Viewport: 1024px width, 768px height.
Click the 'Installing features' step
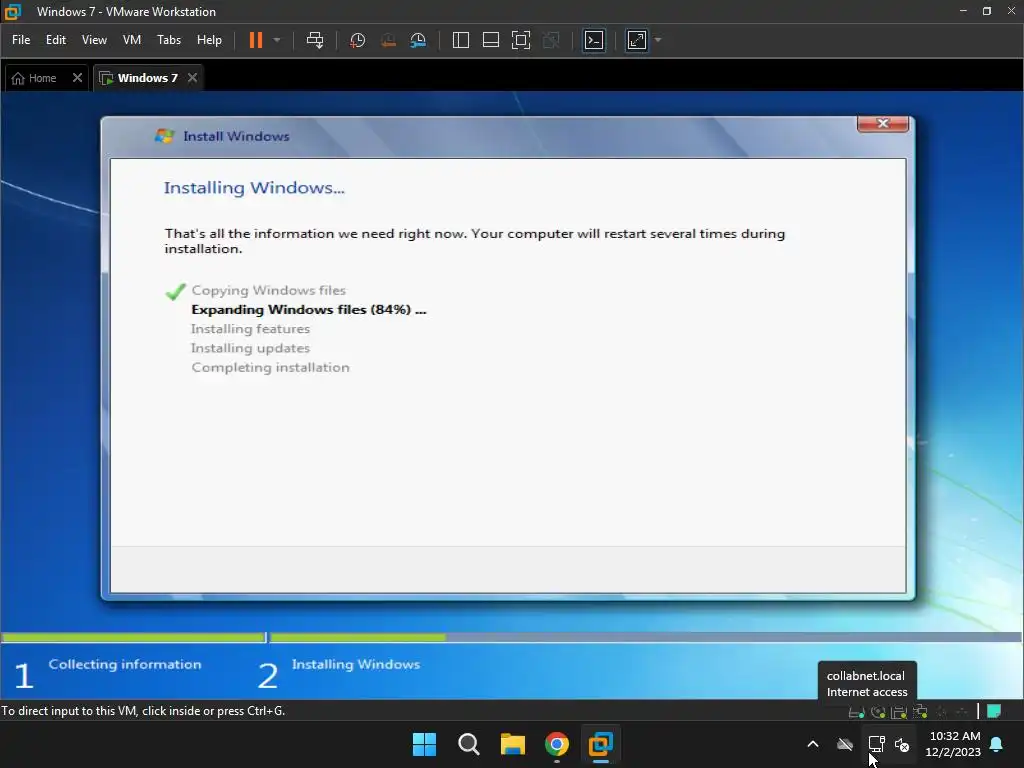250,328
